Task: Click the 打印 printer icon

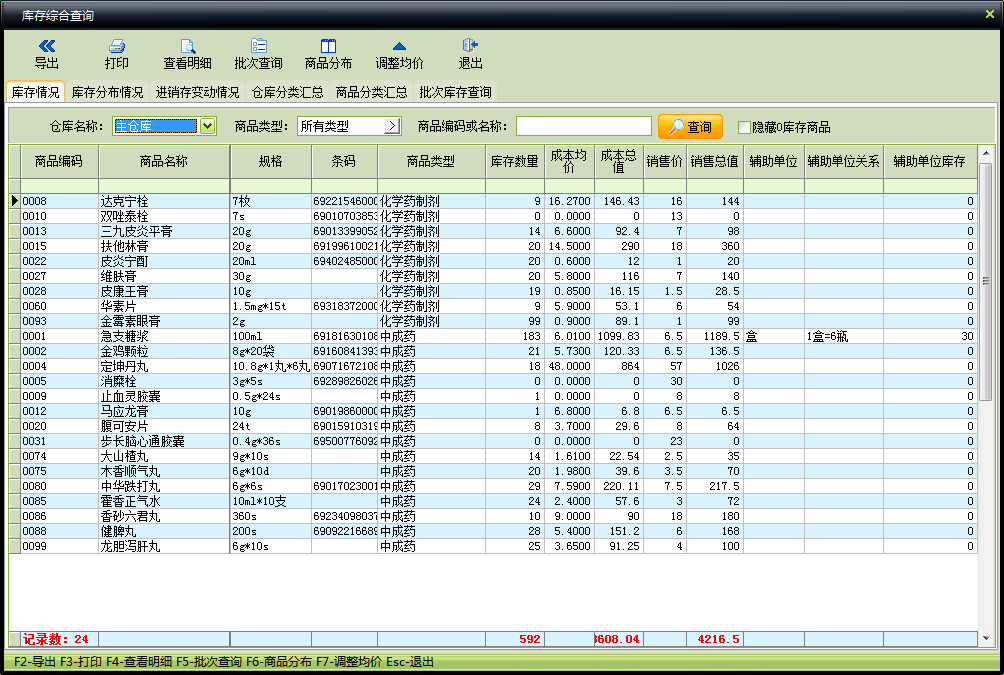Action: (x=117, y=46)
